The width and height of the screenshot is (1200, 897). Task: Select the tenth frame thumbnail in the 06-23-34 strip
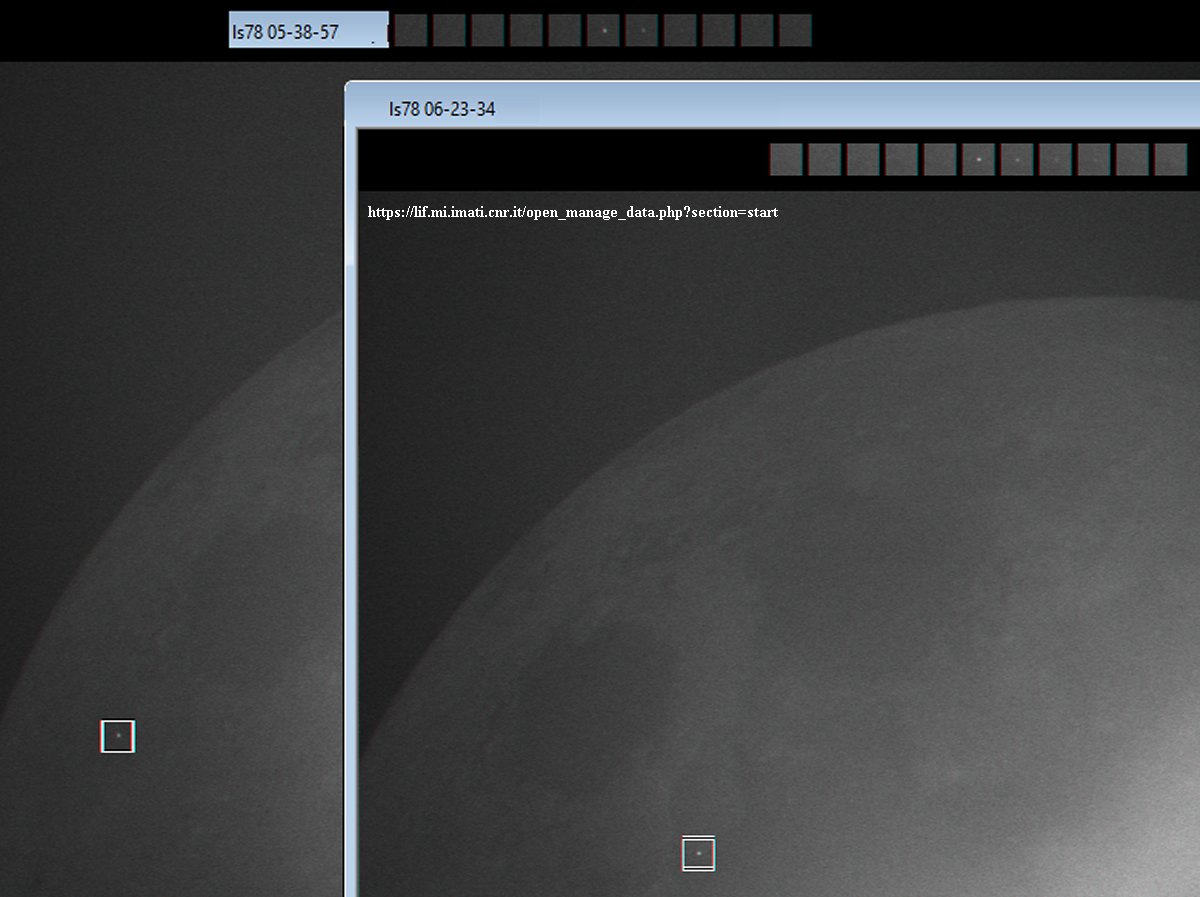1132,160
